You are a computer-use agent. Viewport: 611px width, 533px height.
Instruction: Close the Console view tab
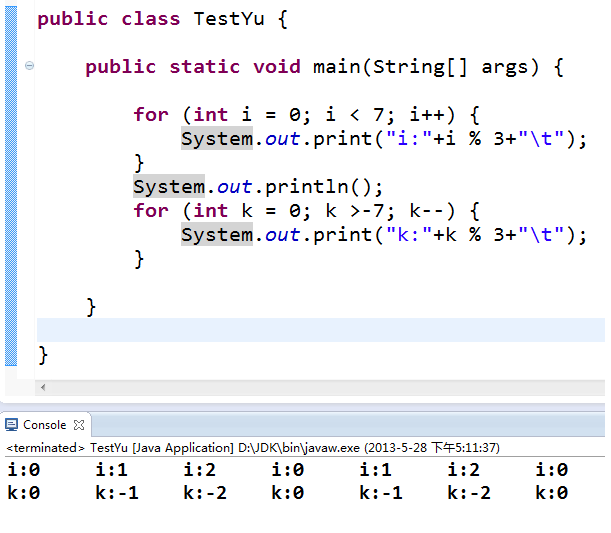(79, 425)
